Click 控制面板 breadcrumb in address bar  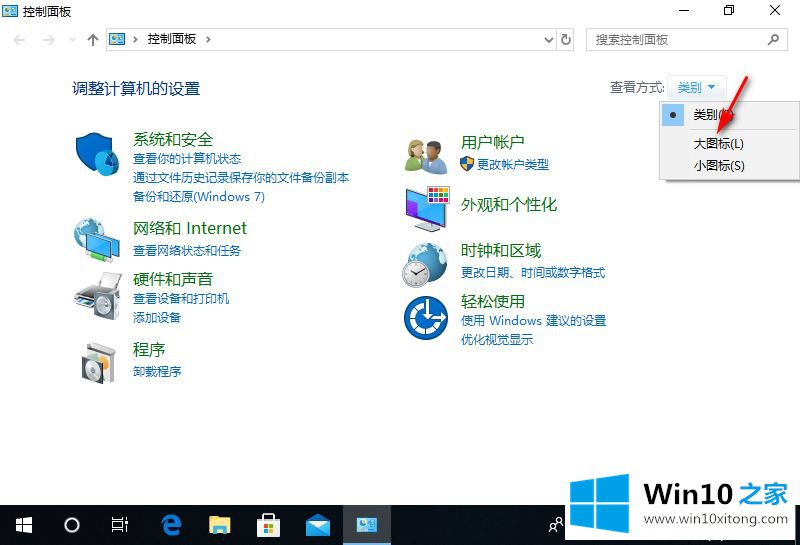(x=172, y=39)
